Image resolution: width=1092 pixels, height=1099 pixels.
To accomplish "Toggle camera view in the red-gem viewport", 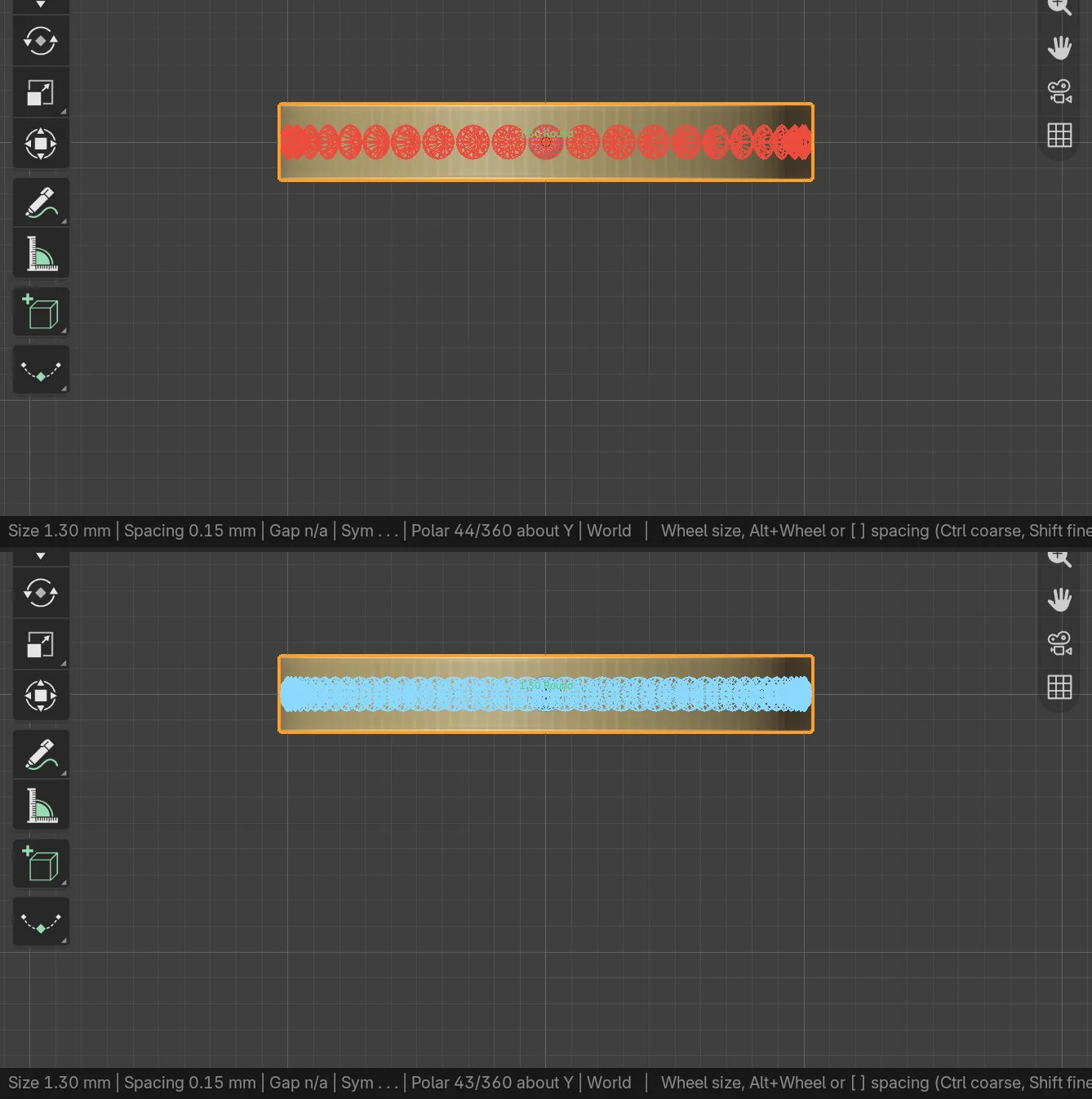I will [1059, 91].
